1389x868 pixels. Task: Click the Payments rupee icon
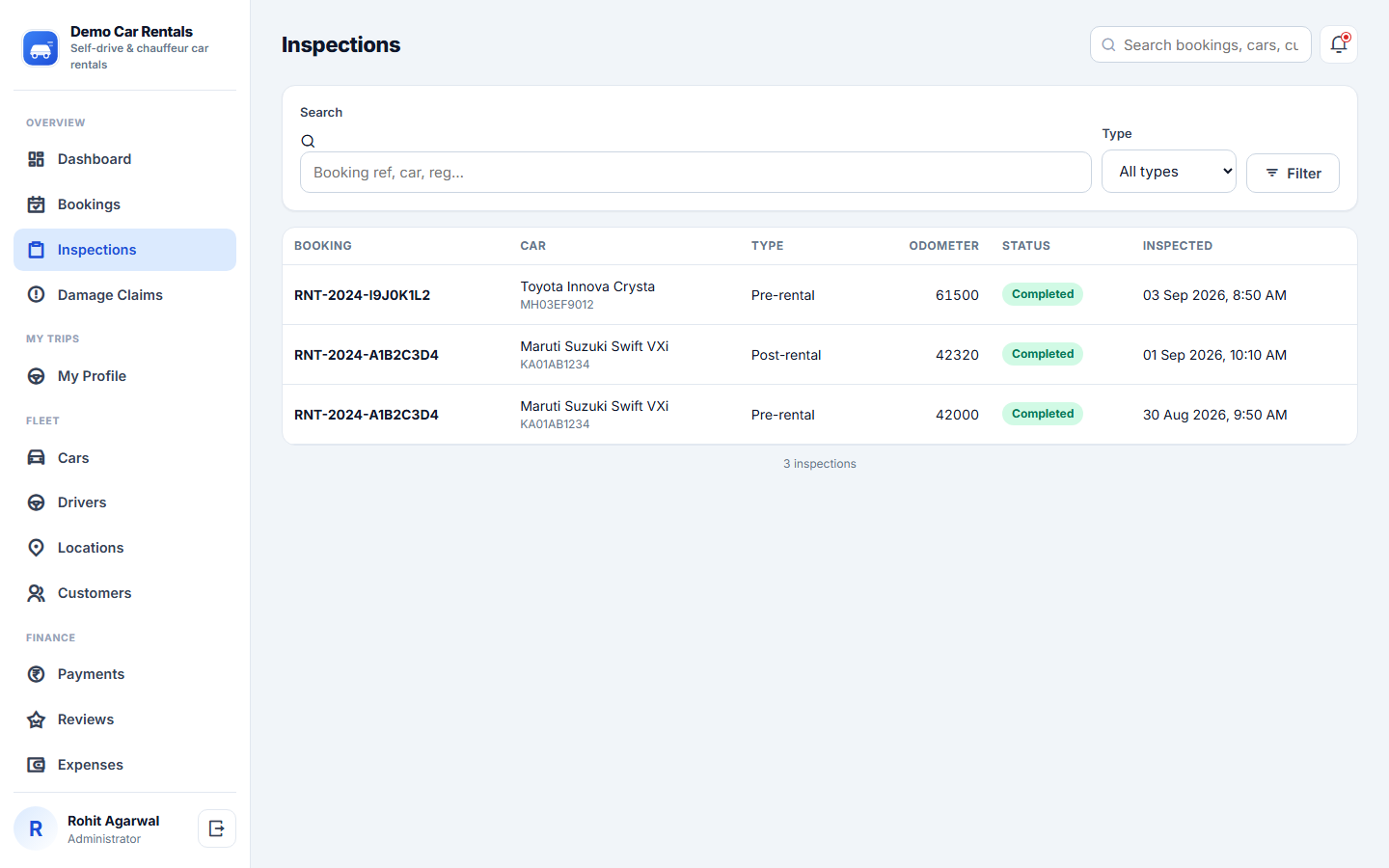coord(36,674)
